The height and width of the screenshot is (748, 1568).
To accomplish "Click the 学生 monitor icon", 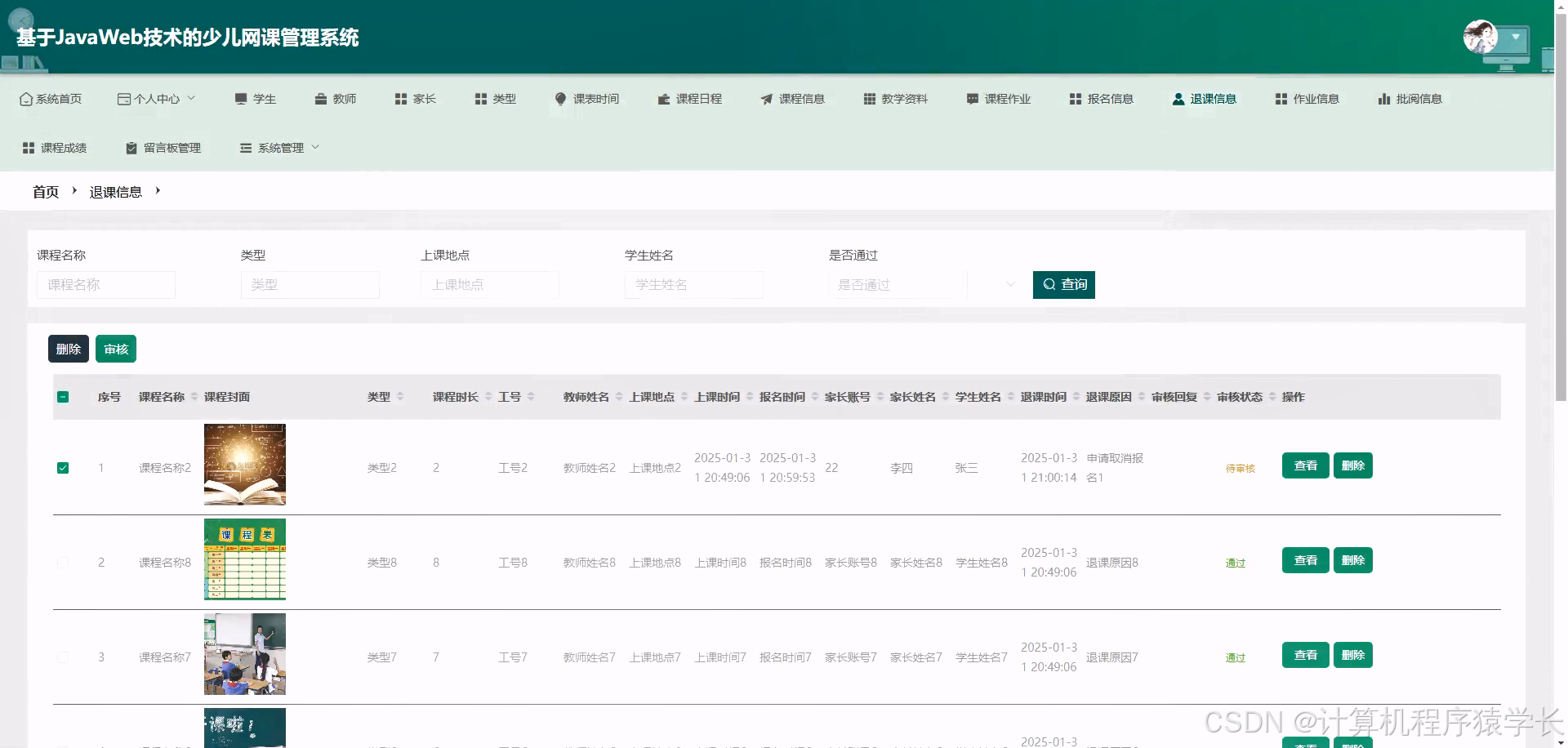I will pos(241,99).
